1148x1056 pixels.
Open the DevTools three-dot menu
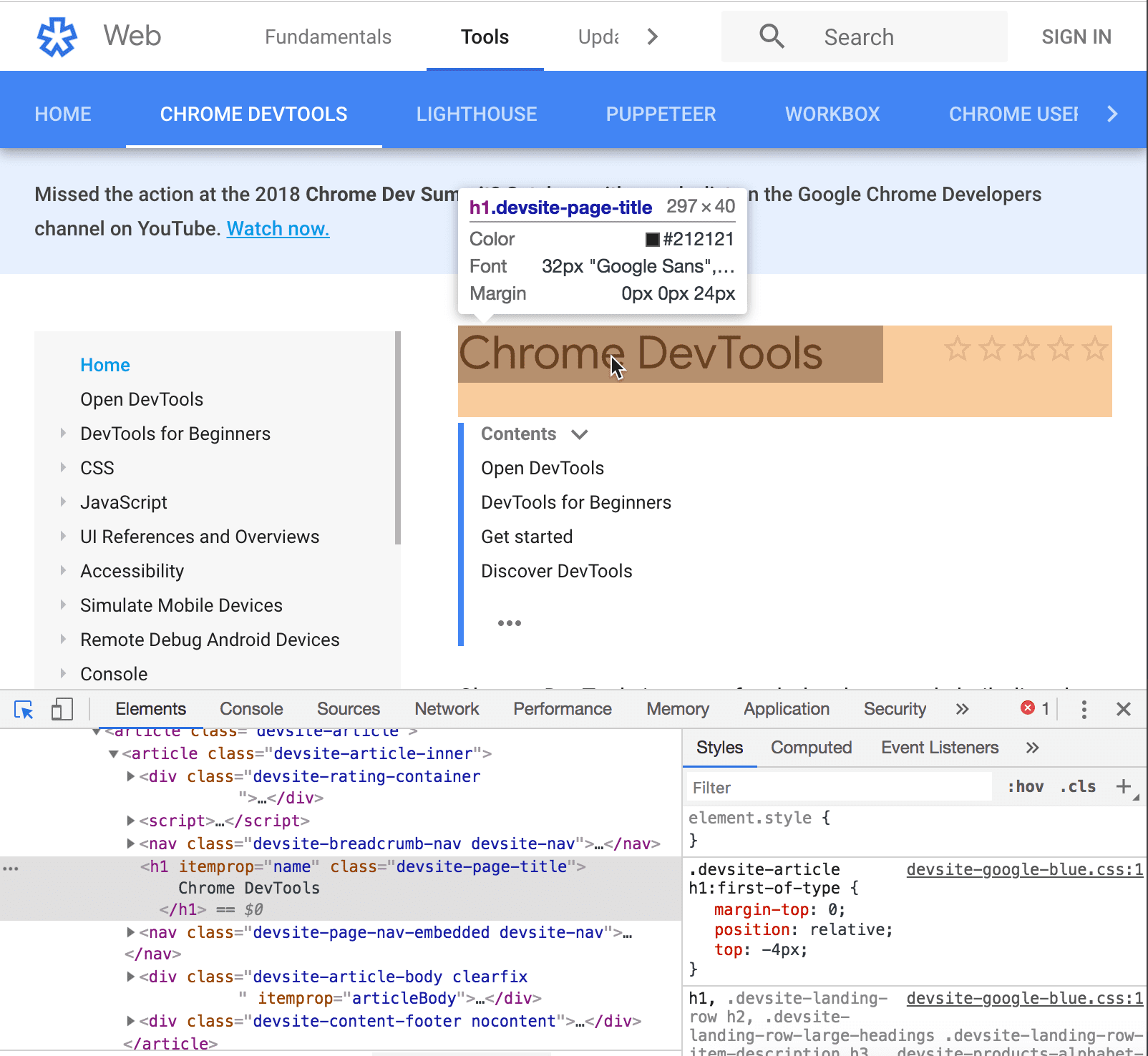pyautogui.click(x=1084, y=709)
